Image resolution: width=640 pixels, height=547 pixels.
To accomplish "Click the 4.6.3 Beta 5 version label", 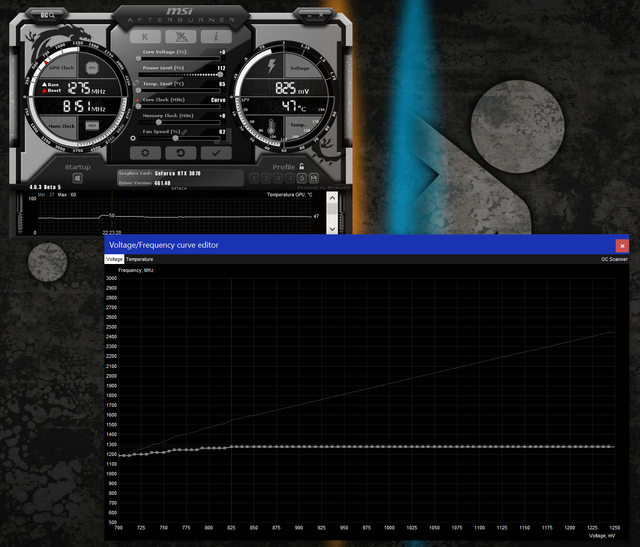I will point(45,187).
